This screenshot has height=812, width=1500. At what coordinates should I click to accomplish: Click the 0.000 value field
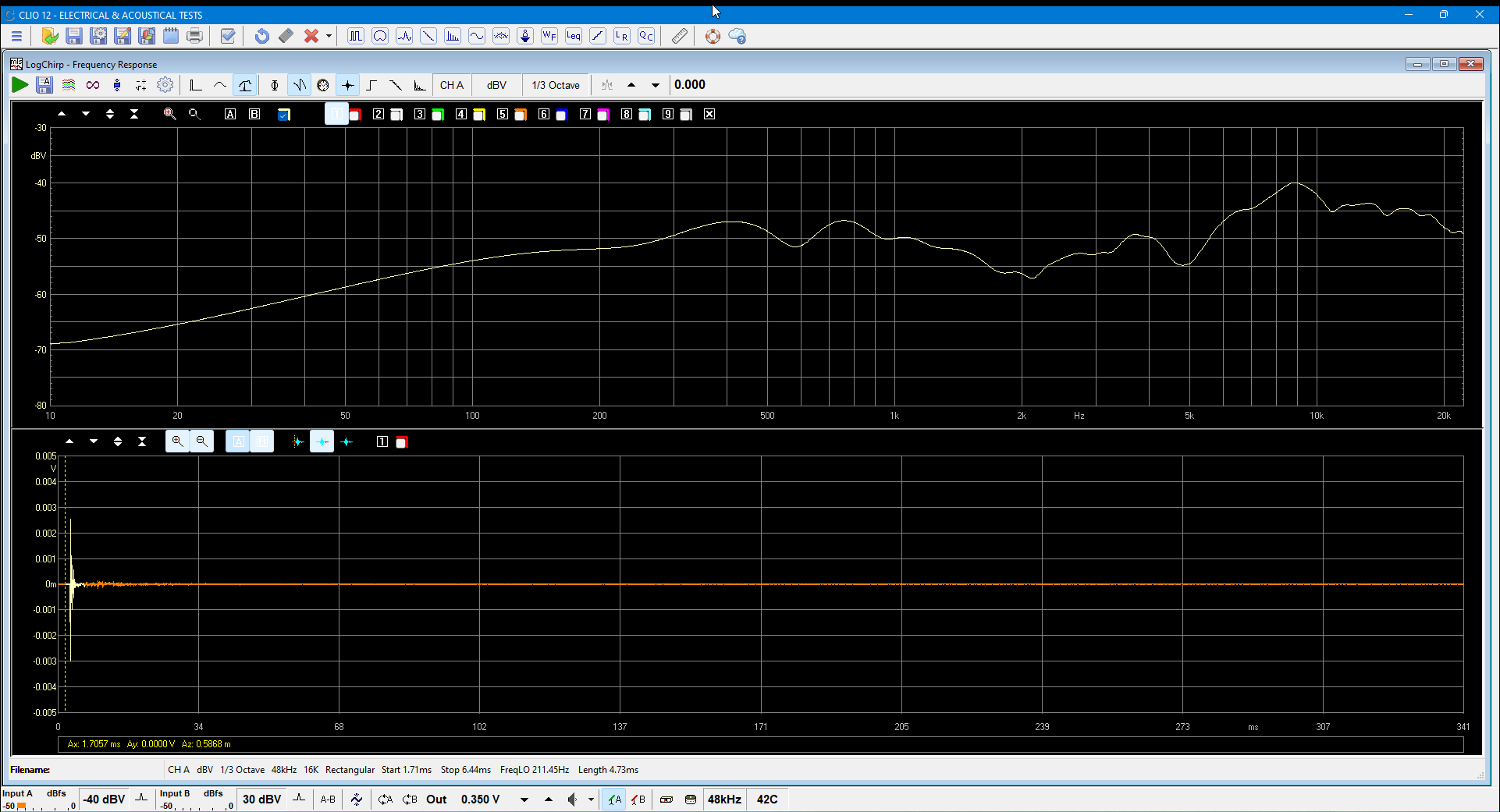[690, 85]
